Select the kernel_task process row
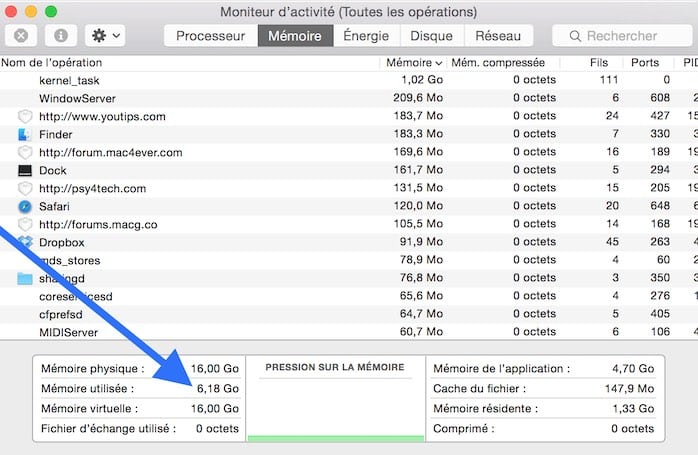The width and height of the screenshot is (698, 455). [x=349, y=80]
